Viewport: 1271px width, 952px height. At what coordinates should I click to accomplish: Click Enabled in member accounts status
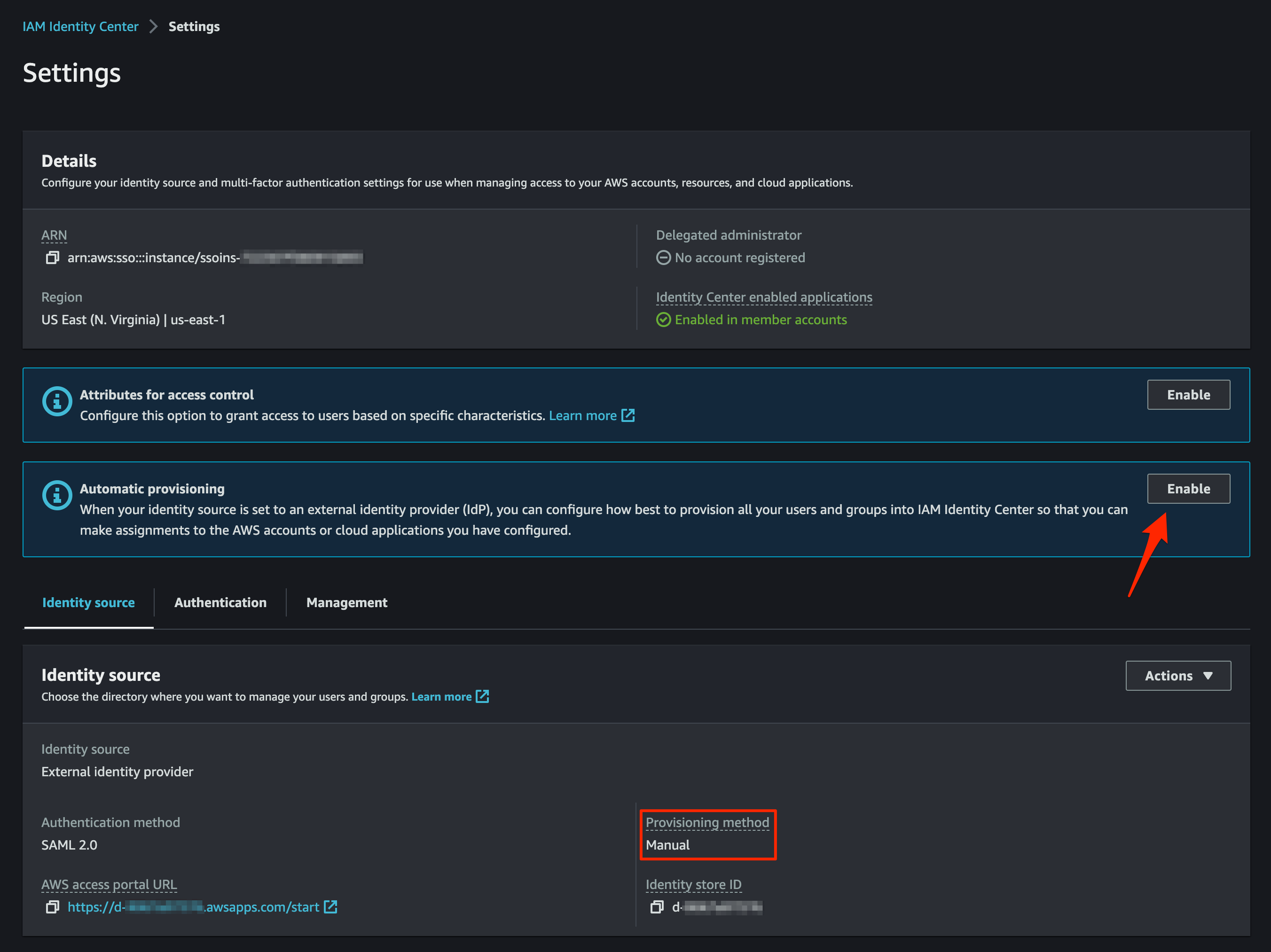(761, 320)
